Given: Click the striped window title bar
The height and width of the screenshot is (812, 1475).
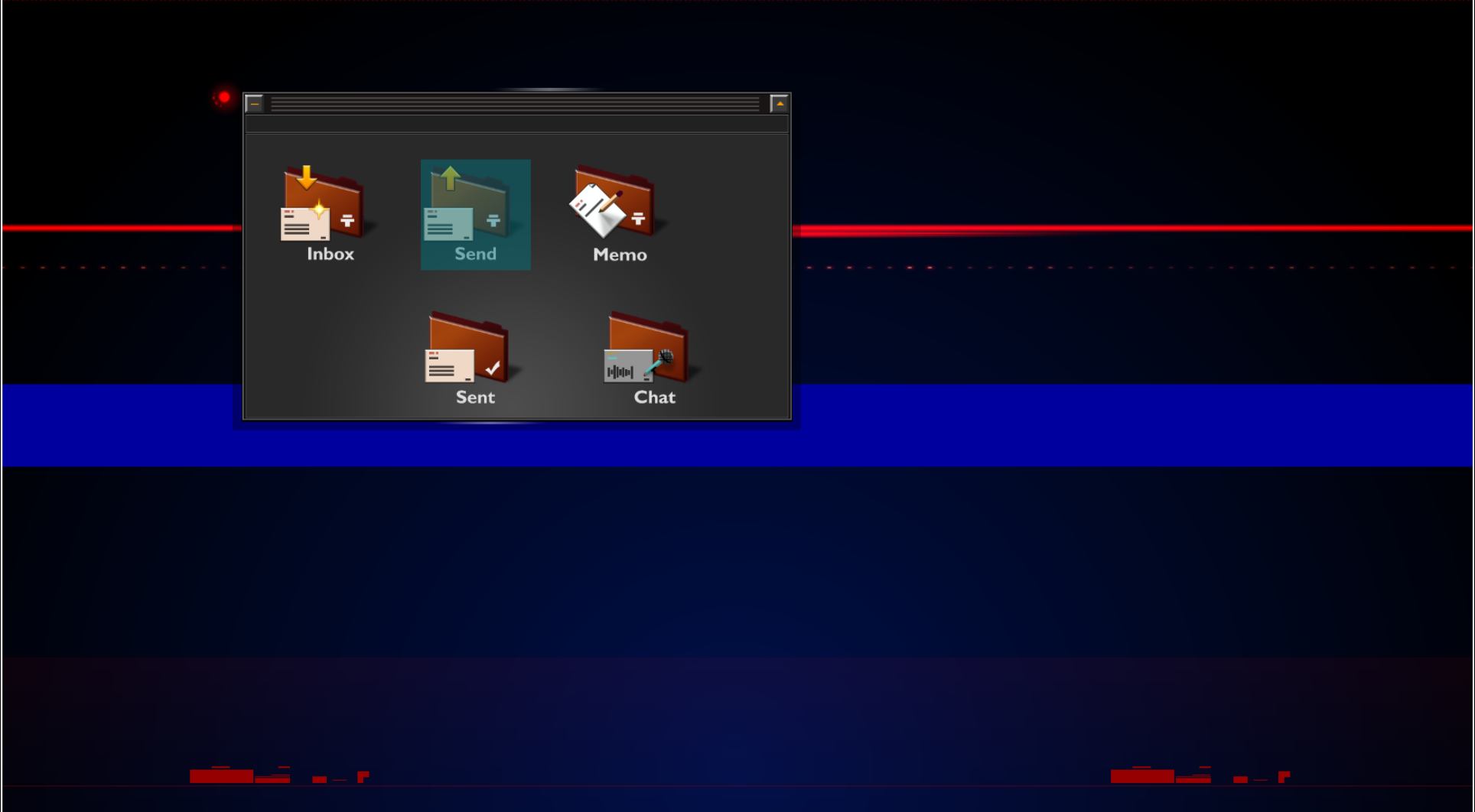Looking at the screenshot, I should 514,103.
